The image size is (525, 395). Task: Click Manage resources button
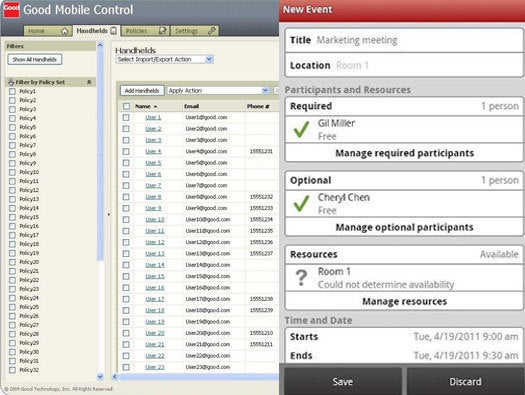tap(404, 301)
